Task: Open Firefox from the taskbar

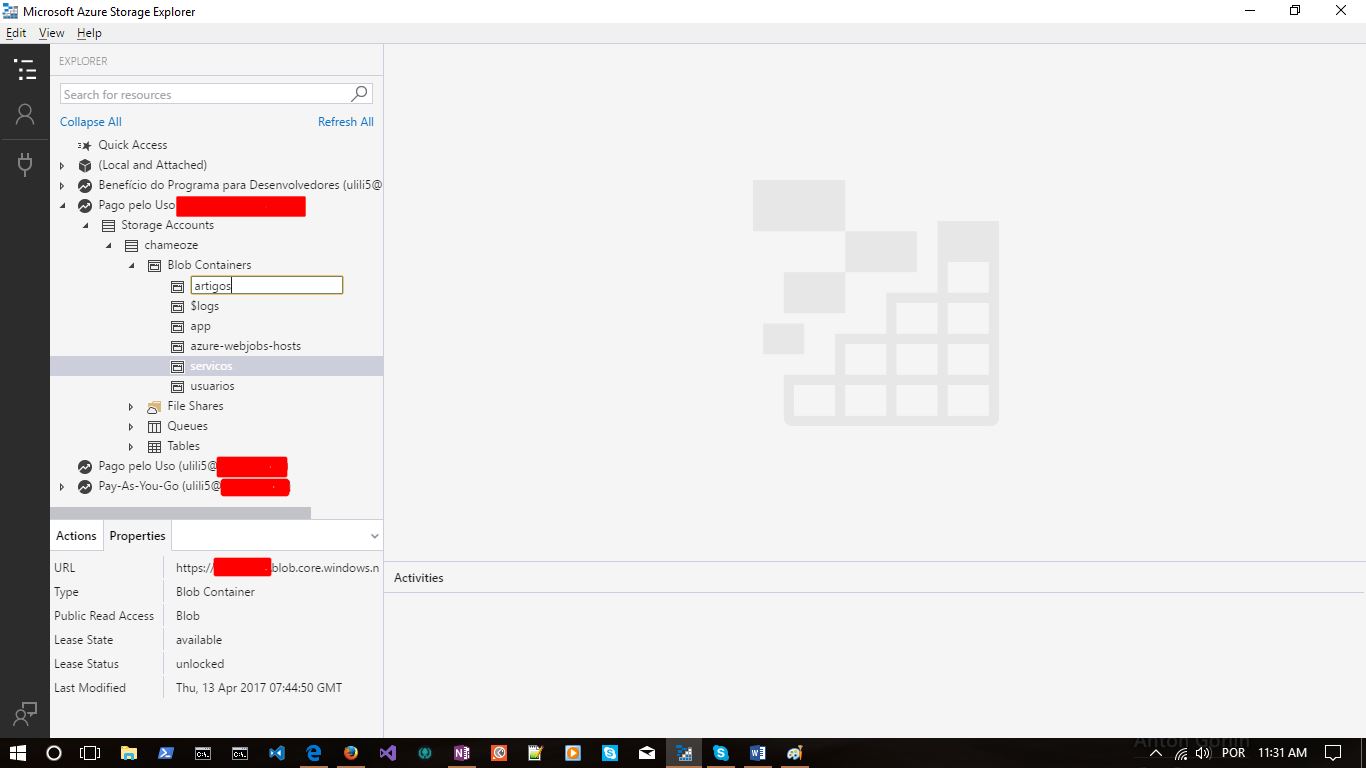Action: 350,753
